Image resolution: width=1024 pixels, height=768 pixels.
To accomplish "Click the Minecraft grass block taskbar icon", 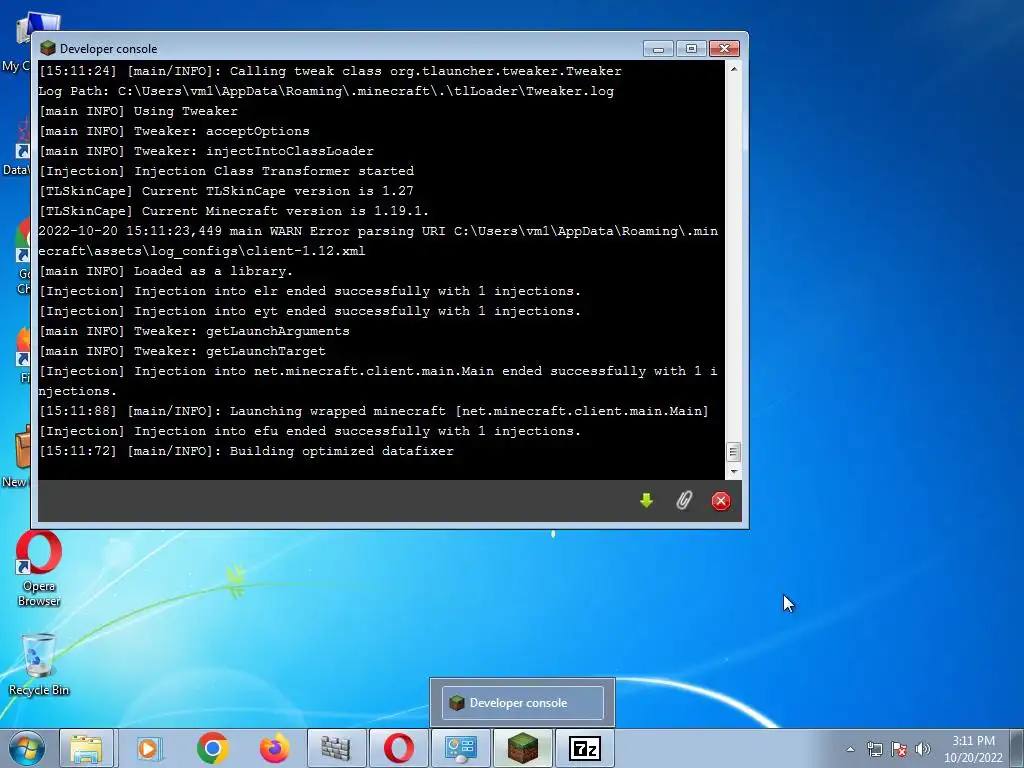I will (x=523, y=748).
